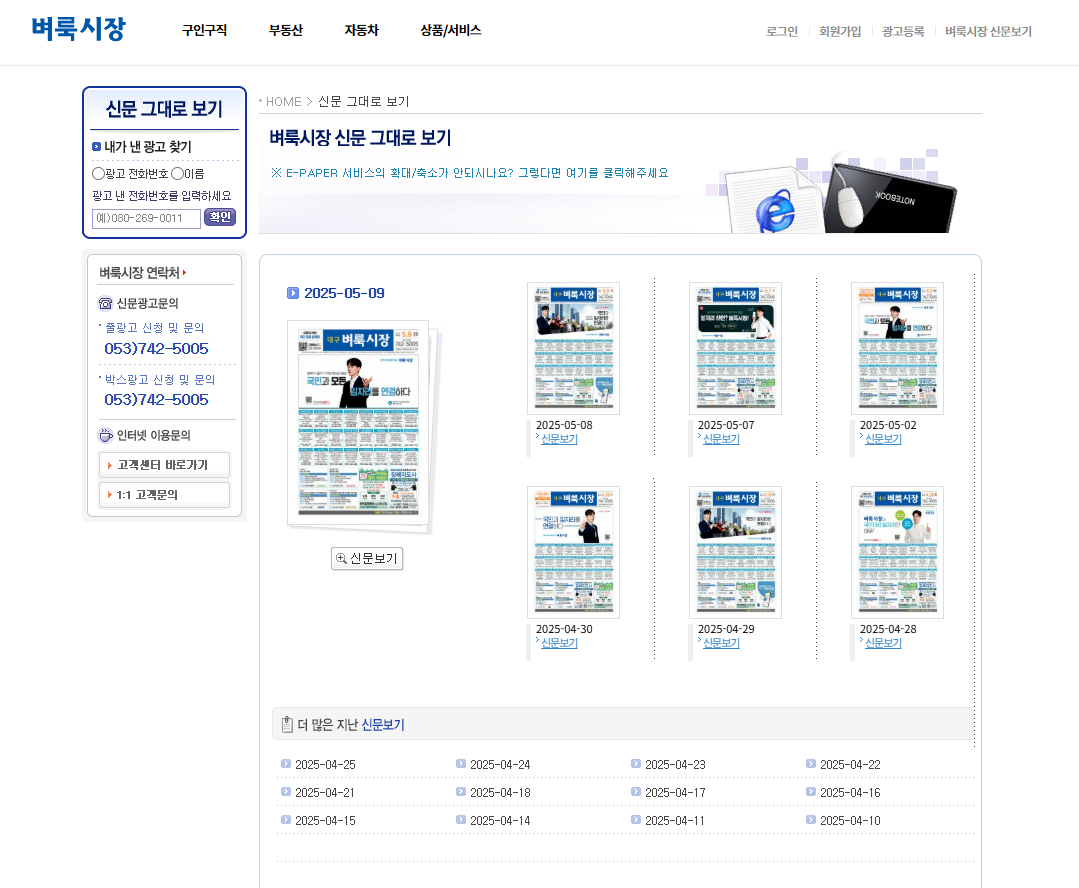
Task: Open the 2025-04-10 archive date
Action: tap(850, 821)
